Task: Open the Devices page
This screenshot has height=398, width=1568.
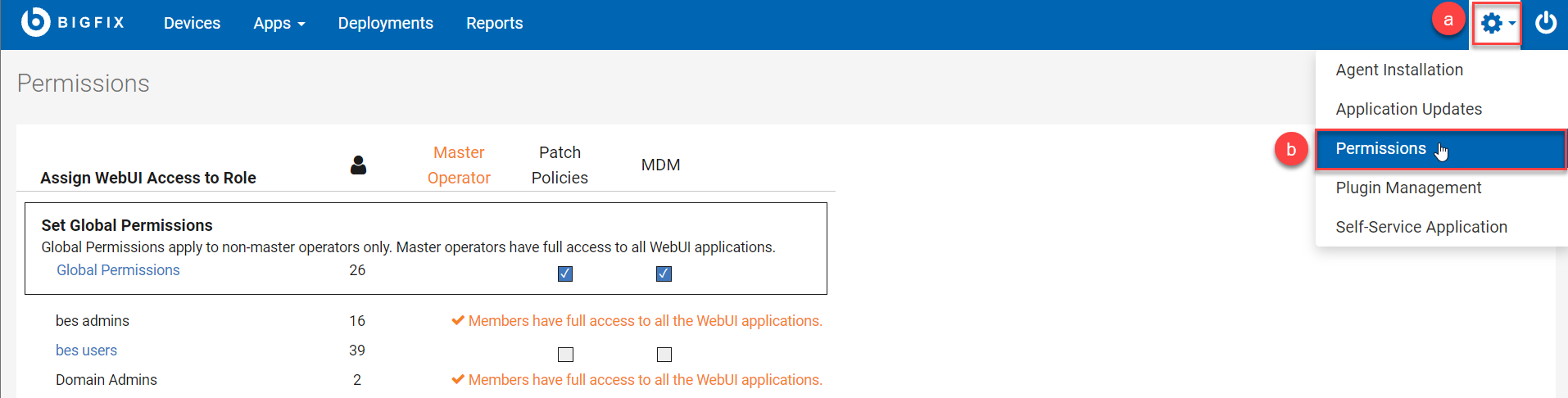Action: click(192, 24)
